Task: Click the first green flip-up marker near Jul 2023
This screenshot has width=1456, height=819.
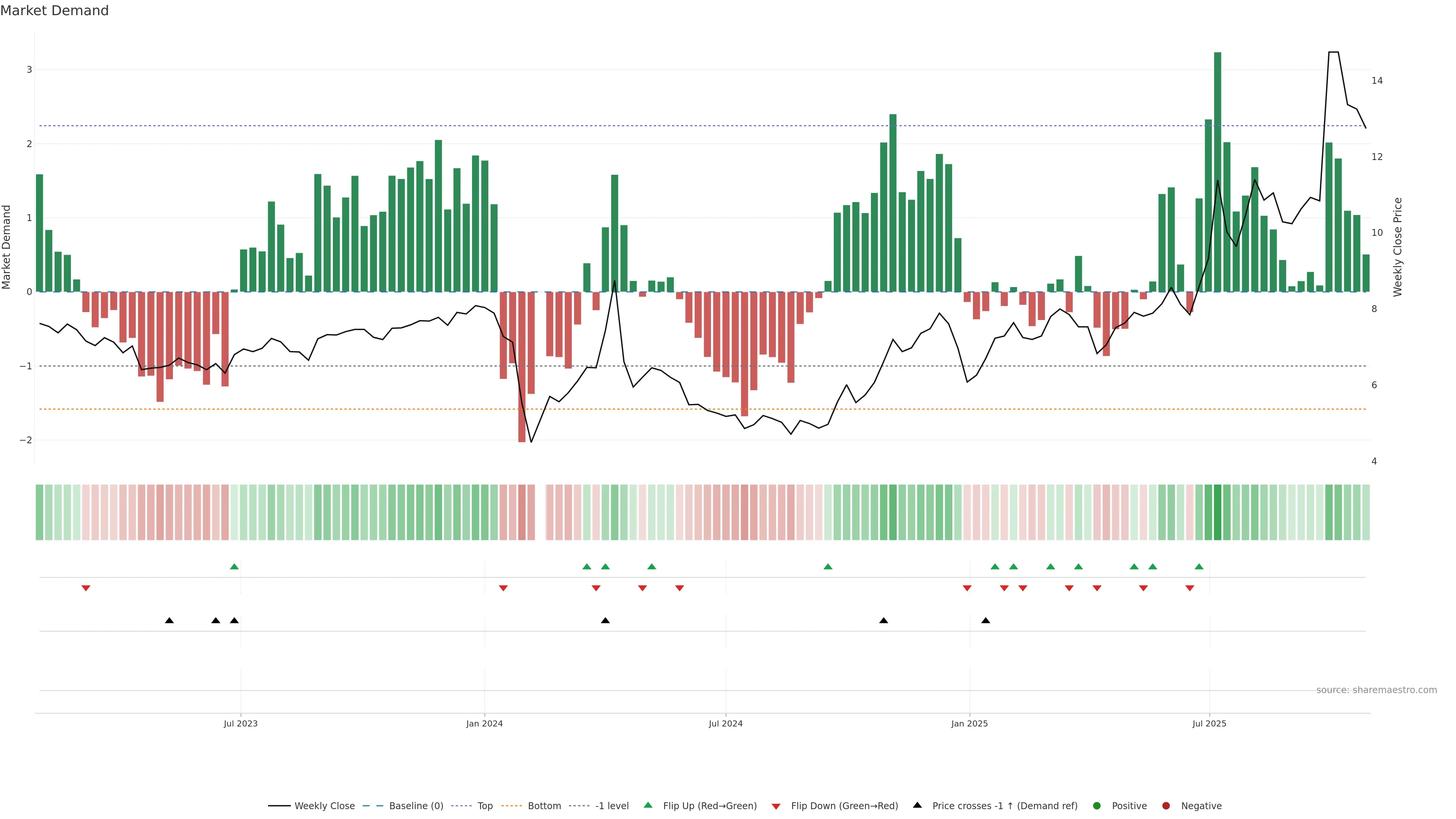Action: (x=235, y=566)
